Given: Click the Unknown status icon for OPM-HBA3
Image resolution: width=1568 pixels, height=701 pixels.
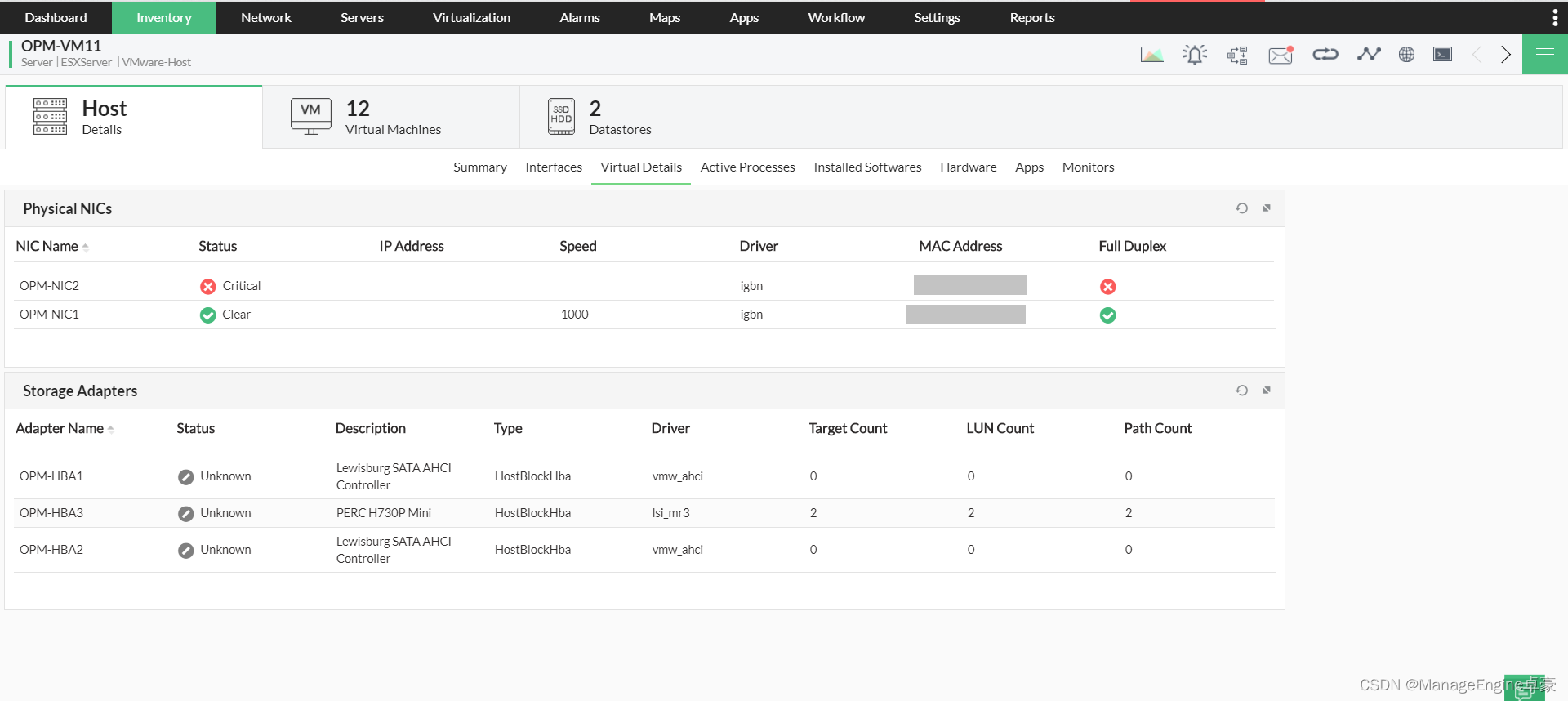Looking at the screenshot, I should (x=186, y=514).
